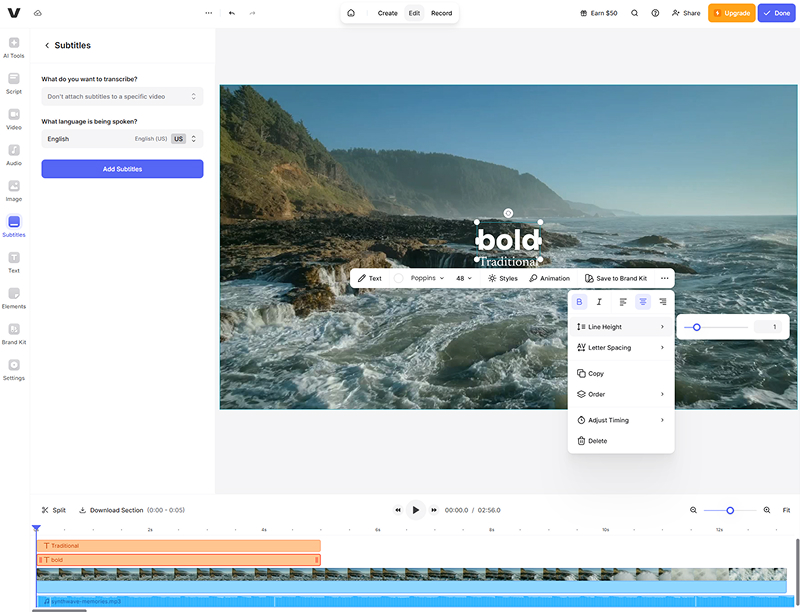The width and height of the screenshot is (800, 612).
Task: Select the Traditional clip on the timeline
Action: coord(178,546)
